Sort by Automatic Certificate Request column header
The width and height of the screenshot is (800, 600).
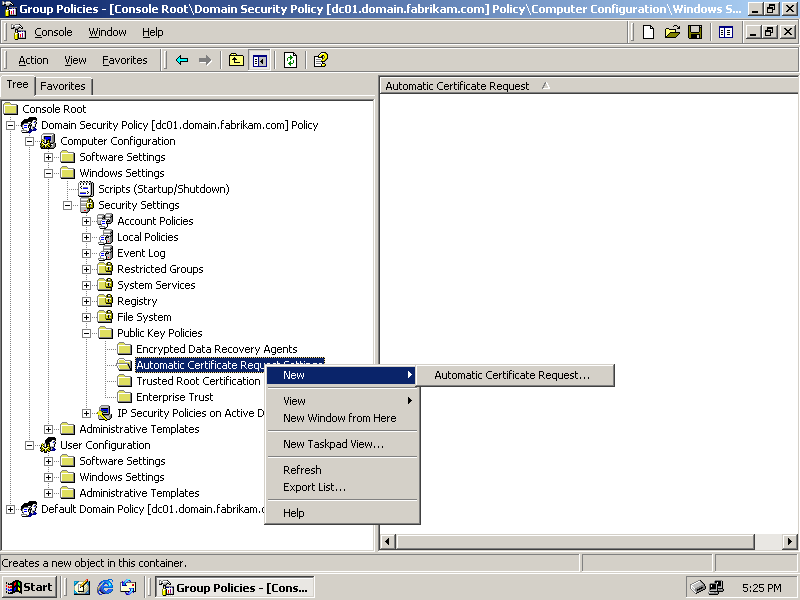458,86
